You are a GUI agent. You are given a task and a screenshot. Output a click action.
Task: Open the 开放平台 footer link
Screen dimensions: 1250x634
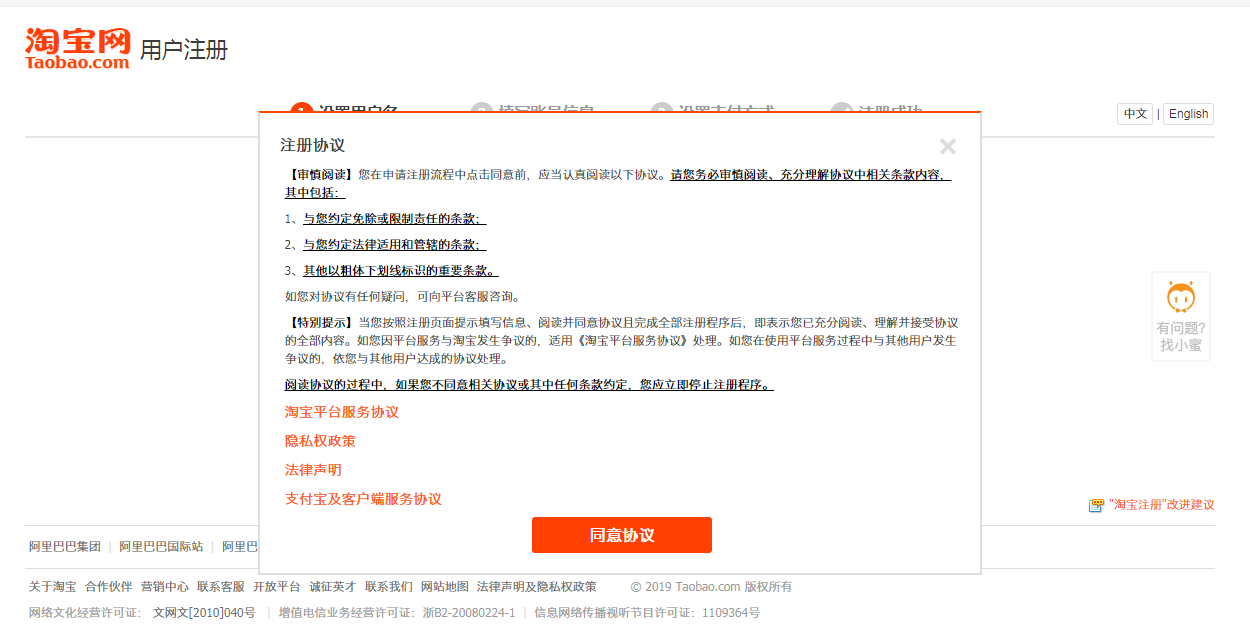pos(277,587)
